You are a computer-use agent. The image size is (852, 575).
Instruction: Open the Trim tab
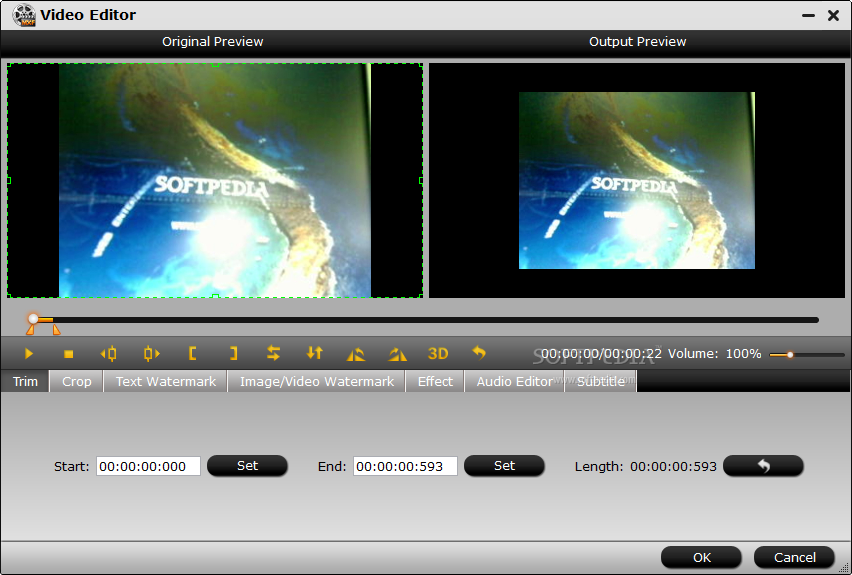26,381
